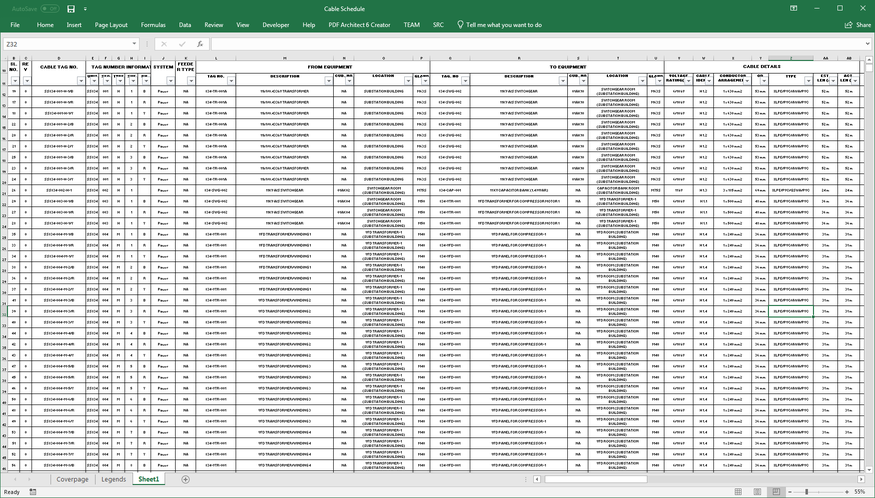The height and width of the screenshot is (498, 875).
Task: Open Customize Quick Access Toolbar arrow
Action: [x=85, y=9]
